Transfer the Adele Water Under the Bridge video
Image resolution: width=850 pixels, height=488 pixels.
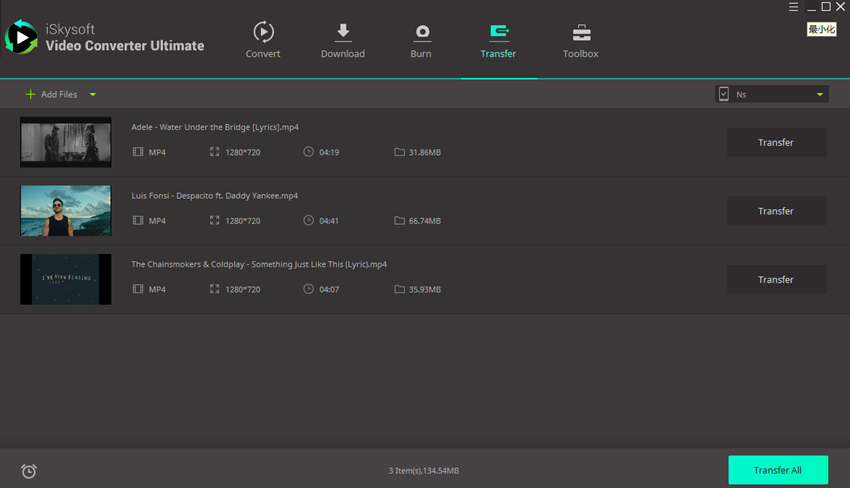[x=776, y=142]
